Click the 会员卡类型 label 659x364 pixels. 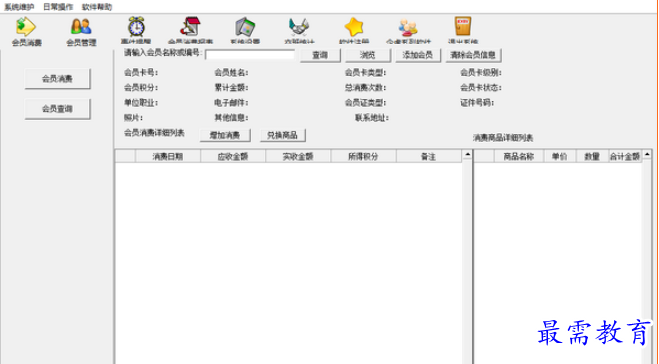pos(365,73)
